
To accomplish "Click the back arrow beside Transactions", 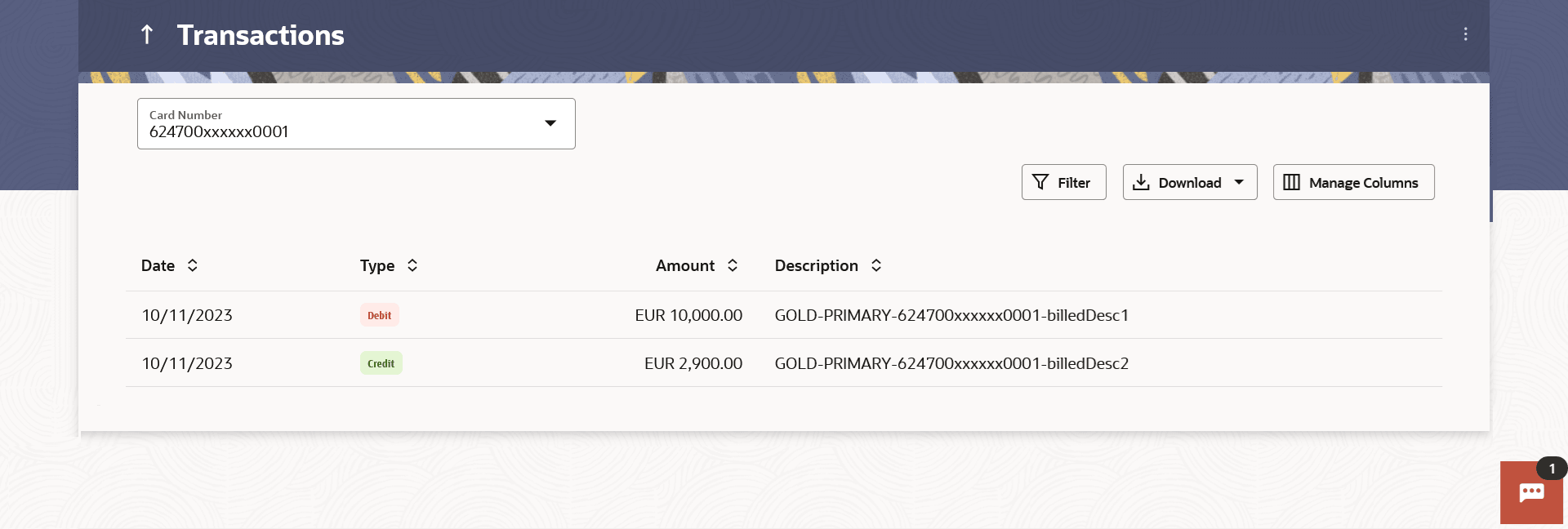I will tap(147, 34).
